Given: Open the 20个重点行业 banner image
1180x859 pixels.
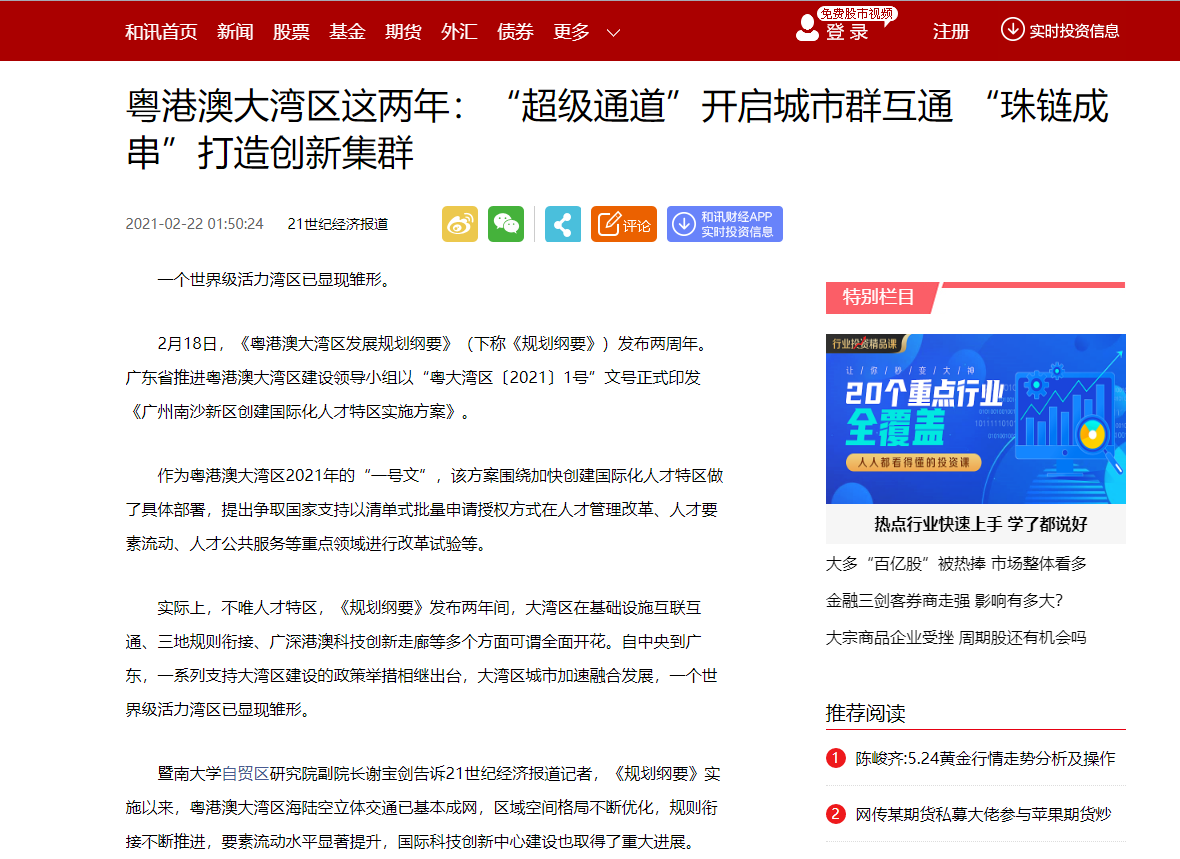Looking at the screenshot, I should click(x=975, y=418).
